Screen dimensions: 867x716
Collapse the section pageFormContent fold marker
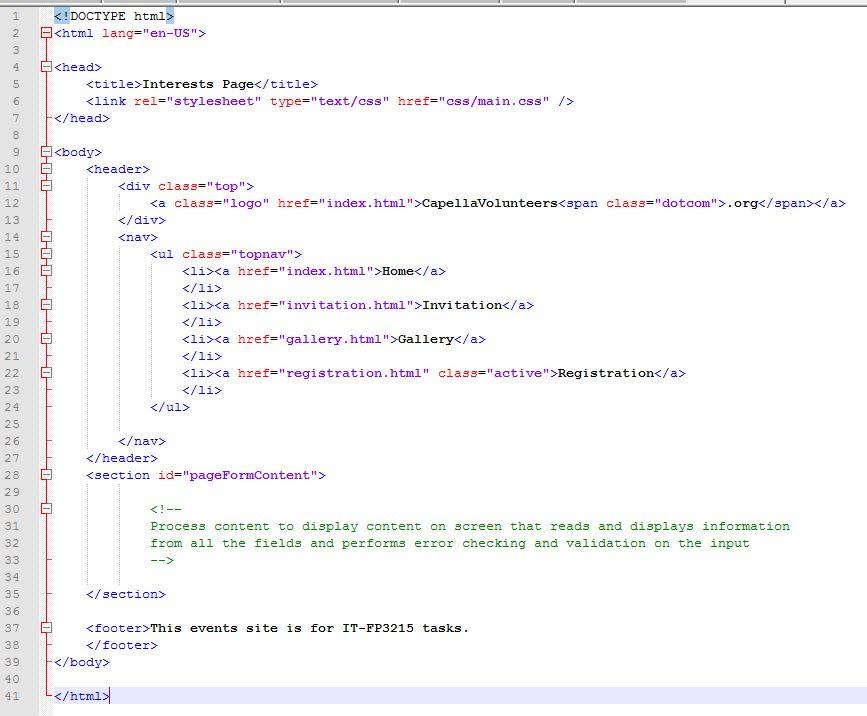[x=46, y=475]
